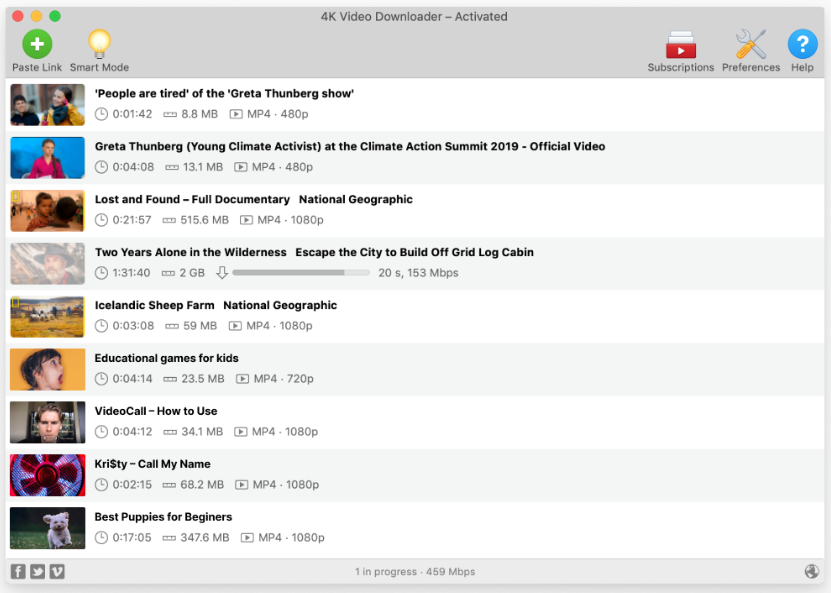Click the format icon beside MP4 · 720p
831x593 pixels.
pos(242,379)
